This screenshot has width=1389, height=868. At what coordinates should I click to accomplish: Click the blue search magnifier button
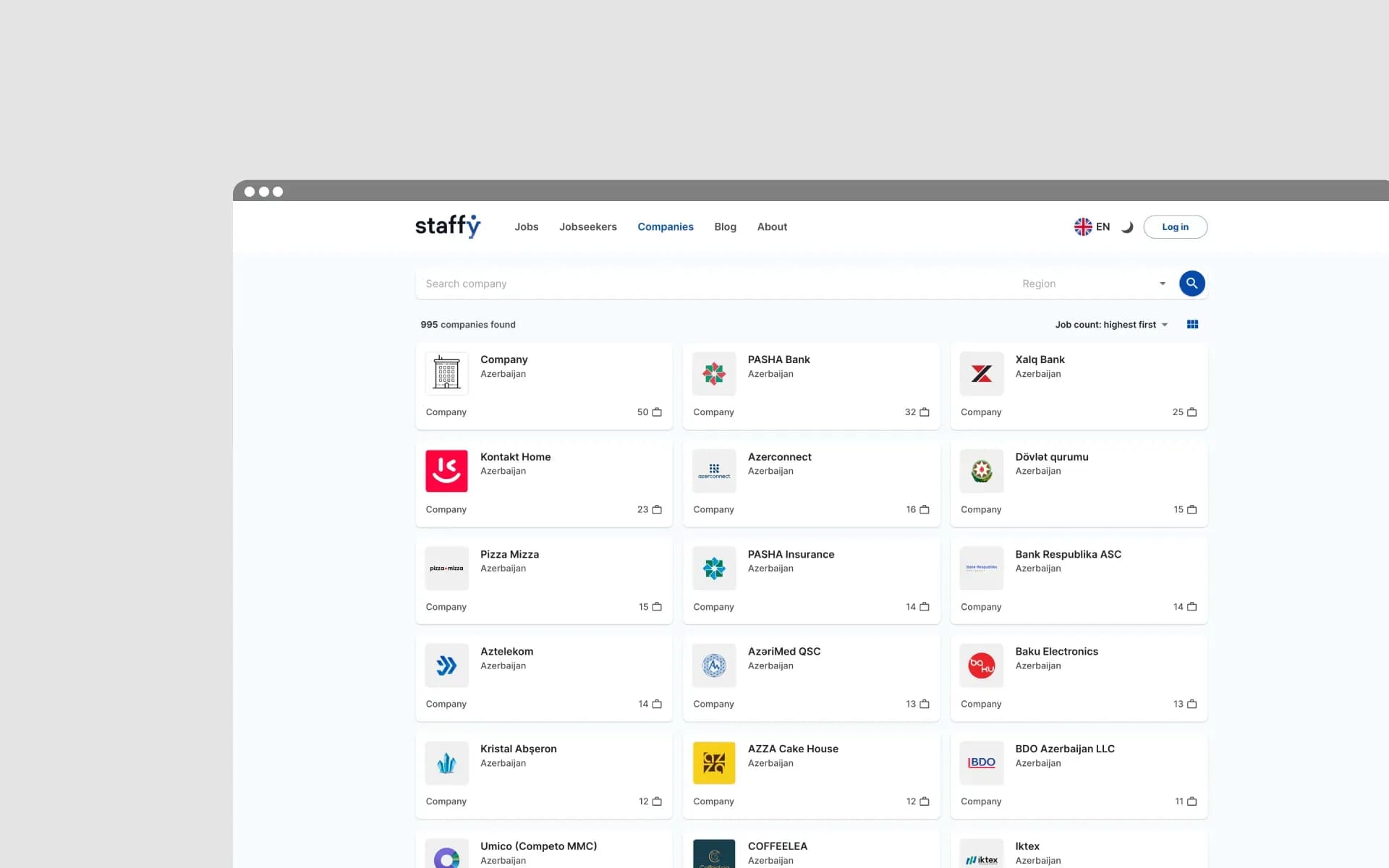(1192, 284)
